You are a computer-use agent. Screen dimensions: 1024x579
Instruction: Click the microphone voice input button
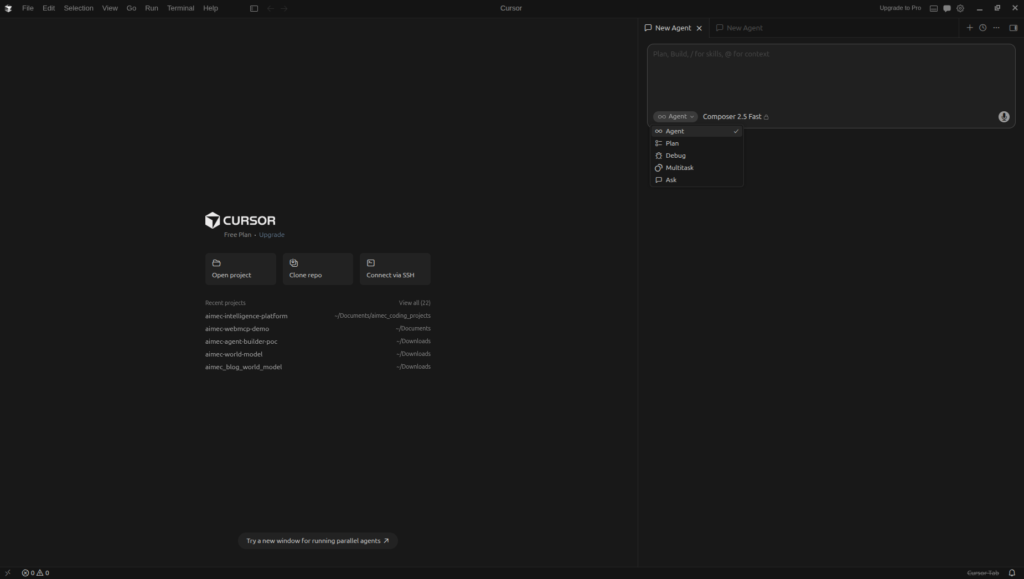click(x=1004, y=117)
